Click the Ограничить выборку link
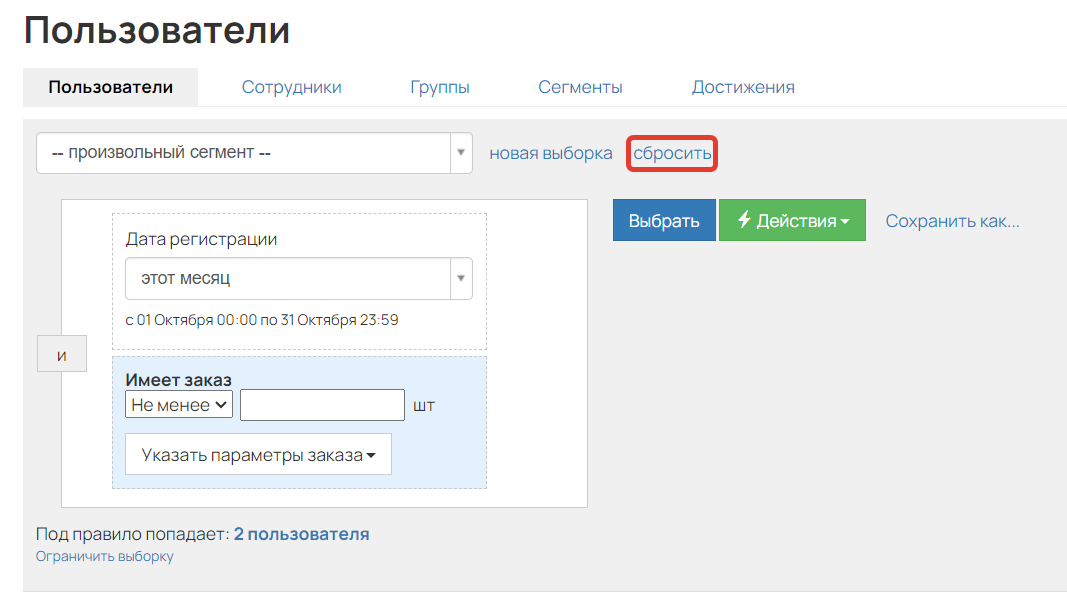1067x599 pixels. tap(105, 556)
